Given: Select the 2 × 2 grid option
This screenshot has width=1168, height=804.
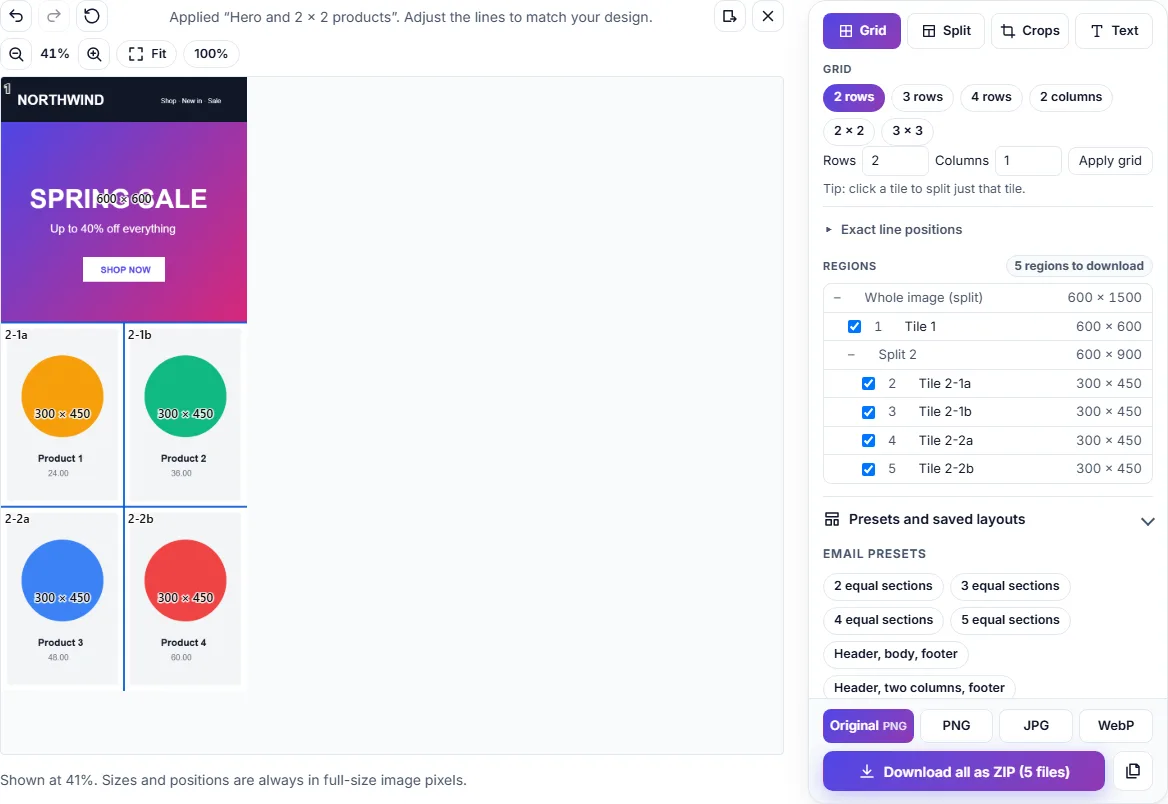Looking at the screenshot, I should pos(848,130).
